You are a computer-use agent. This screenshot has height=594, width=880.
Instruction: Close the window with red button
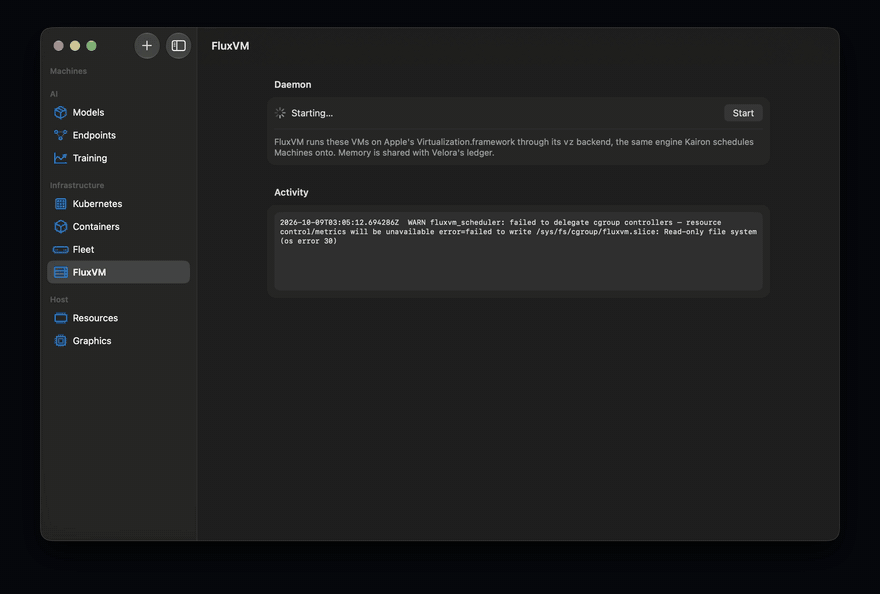tap(58, 45)
